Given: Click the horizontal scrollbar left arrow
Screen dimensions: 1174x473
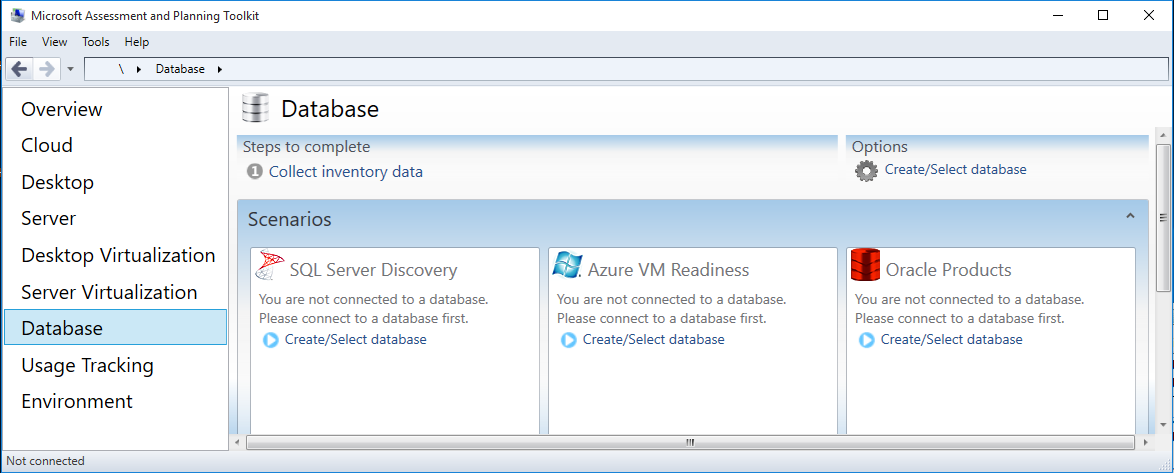Looking at the screenshot, I should (x=237, y=442).
